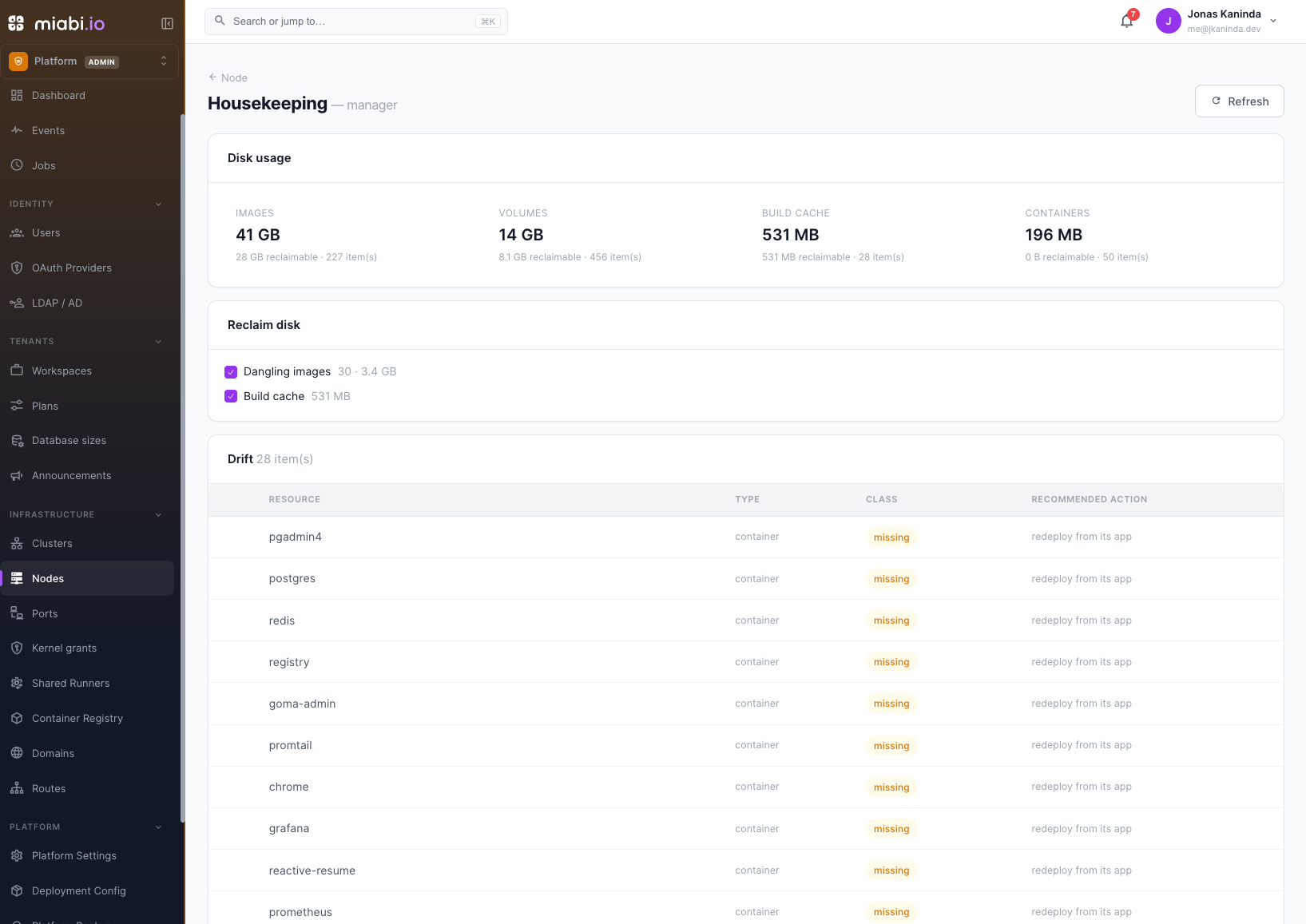The image size is (1306, 924).
Task: Click the Users group icon
Action: (x=17, y=233)
